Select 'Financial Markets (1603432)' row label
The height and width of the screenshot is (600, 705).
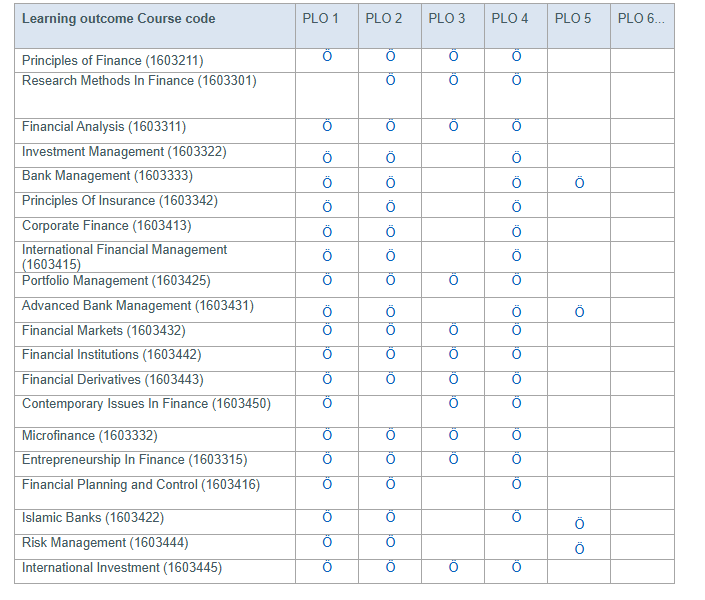[104, 331]
